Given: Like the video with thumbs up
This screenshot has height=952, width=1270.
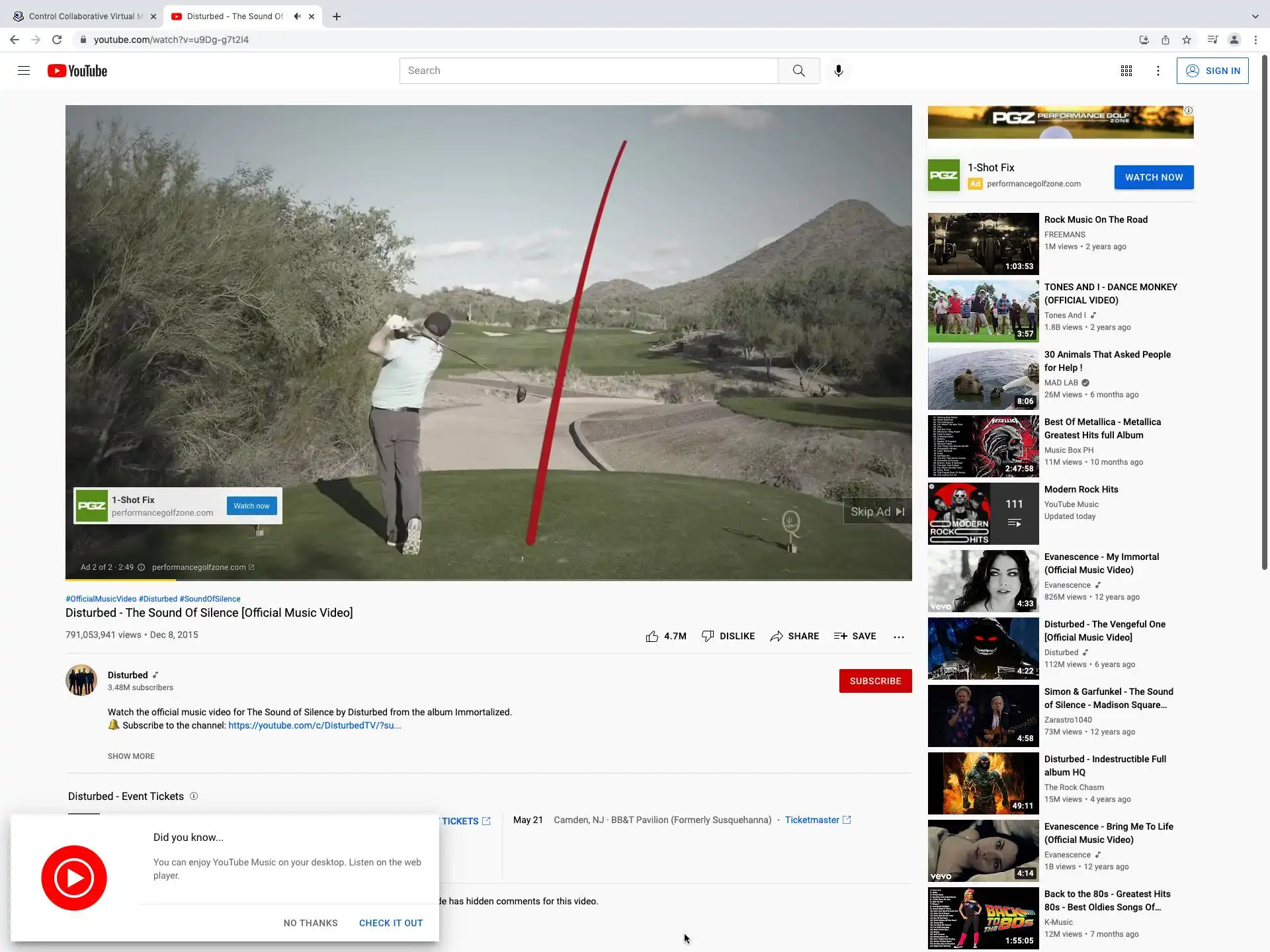Looking at the screenshot, I should click(x=652, y=636).
